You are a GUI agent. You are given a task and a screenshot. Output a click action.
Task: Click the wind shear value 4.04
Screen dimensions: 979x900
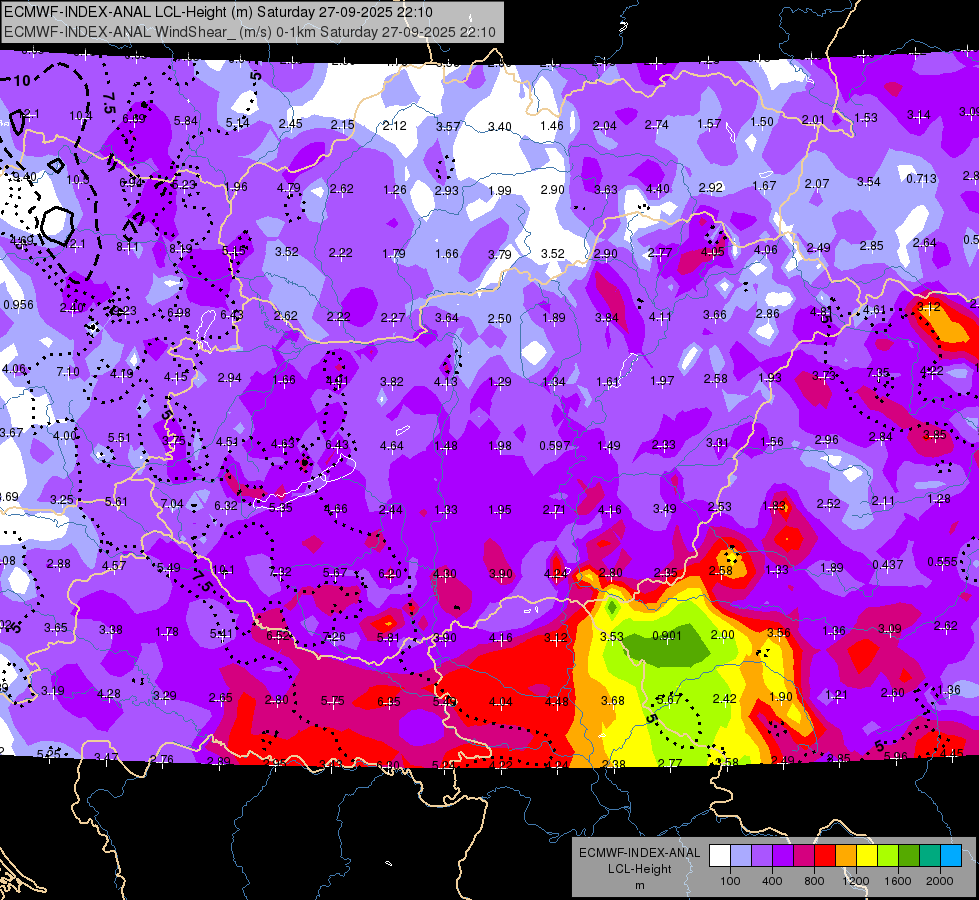[501, 702]
